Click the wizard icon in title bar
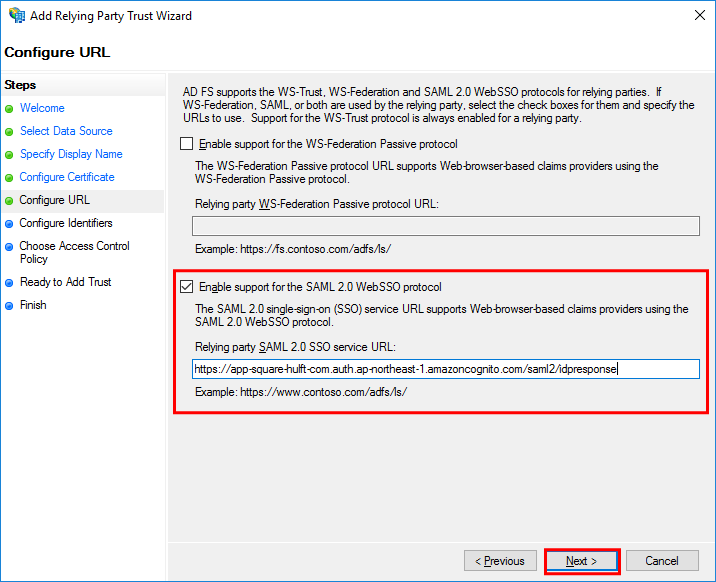 click(x=17, y=16)
